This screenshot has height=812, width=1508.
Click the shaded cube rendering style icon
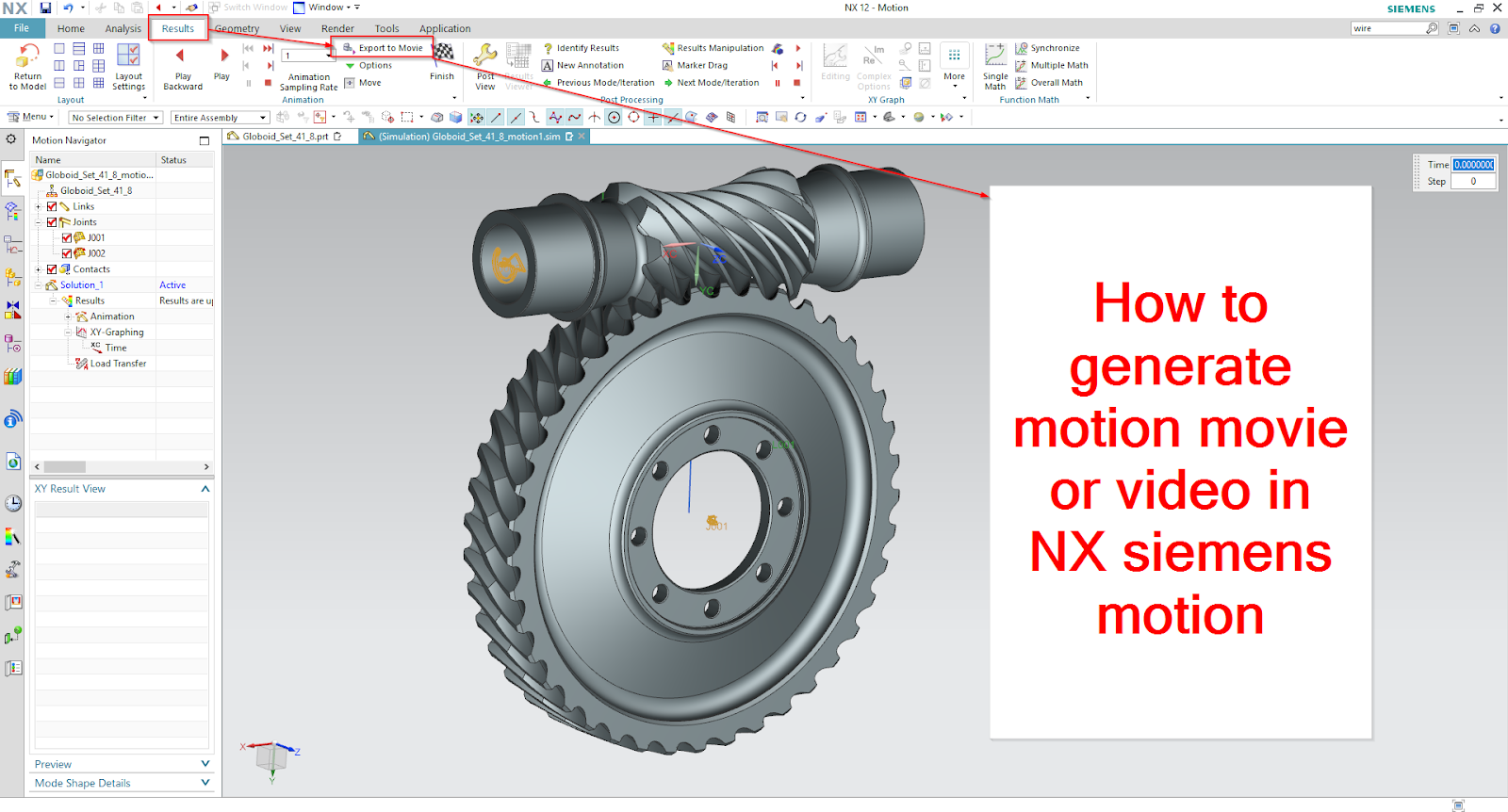coord(456,118)
